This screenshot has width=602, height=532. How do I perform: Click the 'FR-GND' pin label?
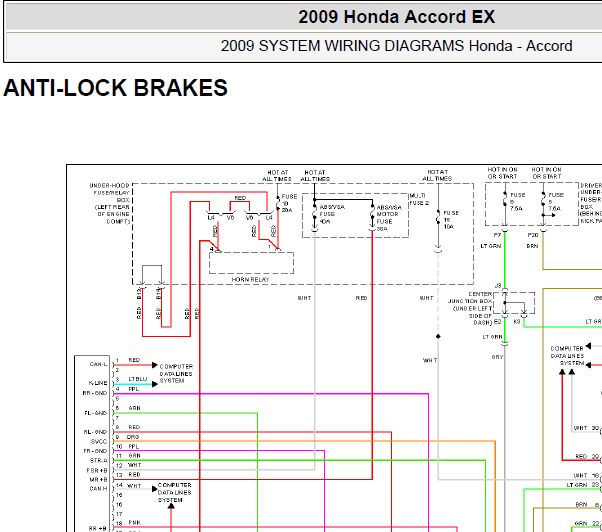pos(95,451)
